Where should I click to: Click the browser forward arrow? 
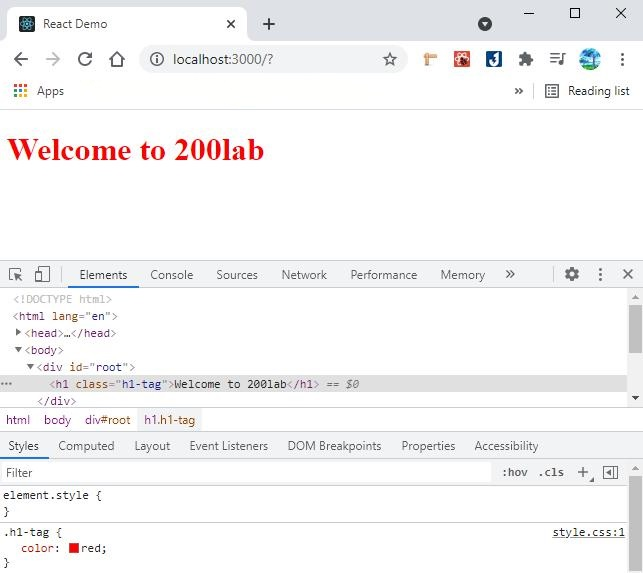pos(52,59)
